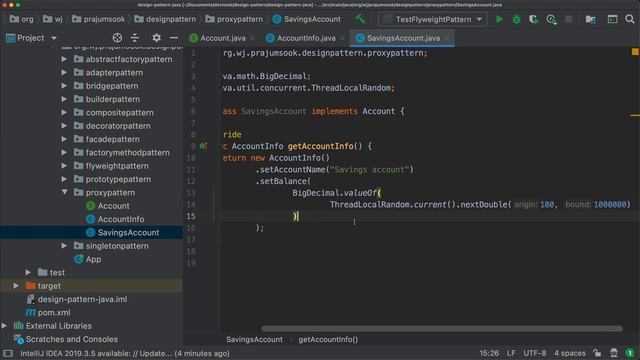Start debugging with the bug icon
The image size is (640, 360).
516,19
